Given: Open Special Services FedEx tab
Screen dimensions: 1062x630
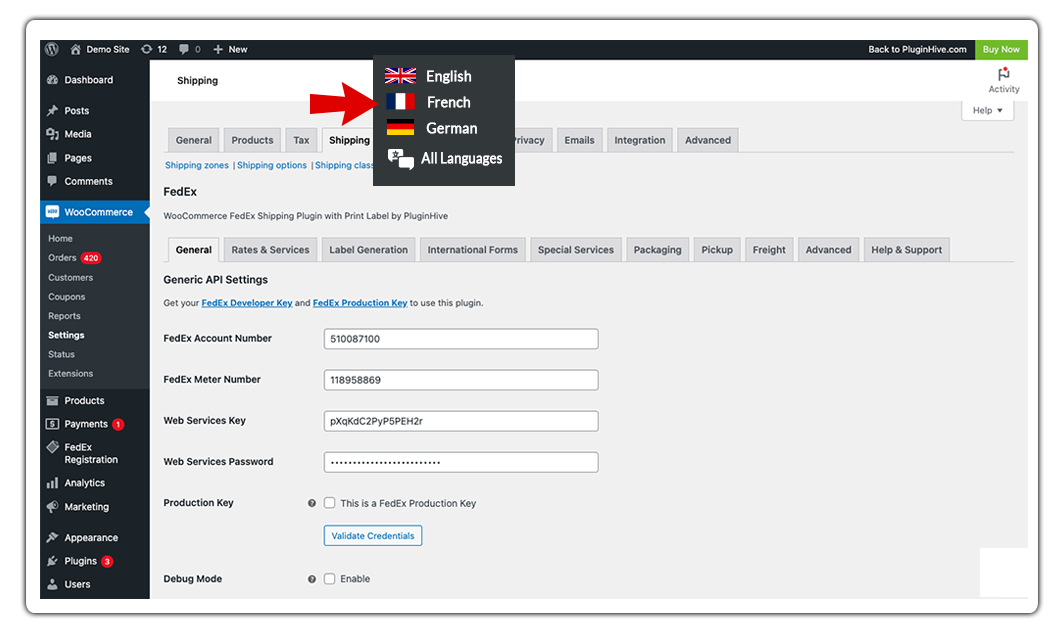Looking at the screenshot, I should (x=576, y=250).
